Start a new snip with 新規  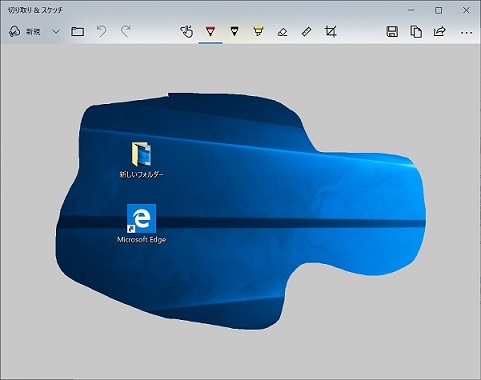click(x=25, y=32)
